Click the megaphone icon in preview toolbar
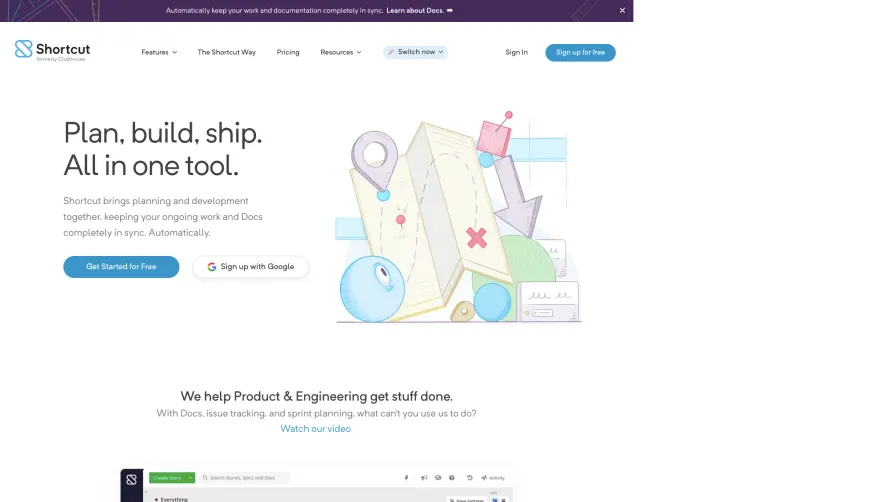885x502 pixels. (x=424, y=478)
